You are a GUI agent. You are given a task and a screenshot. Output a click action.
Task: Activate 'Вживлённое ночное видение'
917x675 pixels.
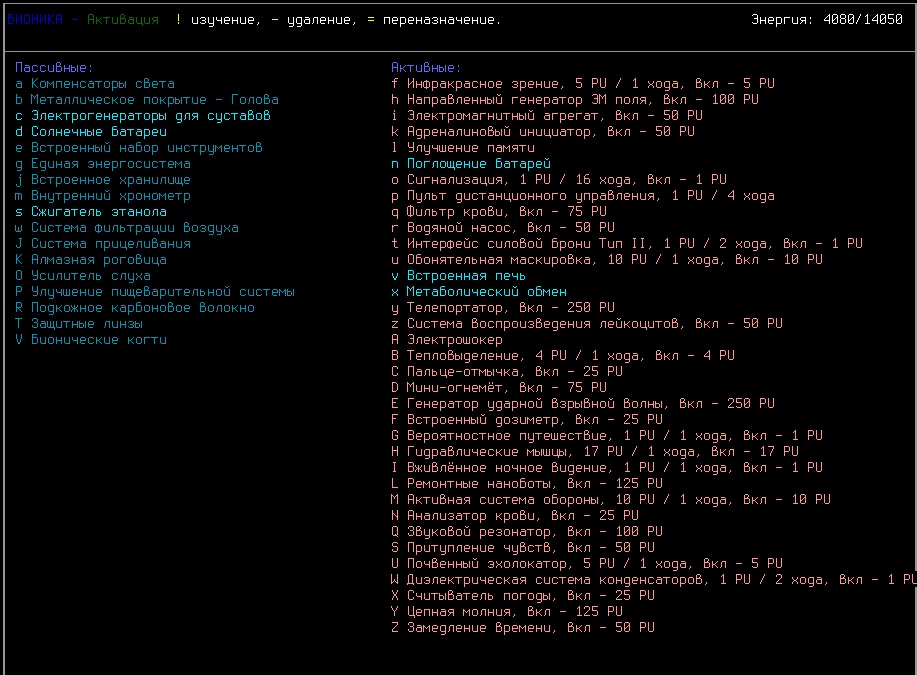(606, 467)
